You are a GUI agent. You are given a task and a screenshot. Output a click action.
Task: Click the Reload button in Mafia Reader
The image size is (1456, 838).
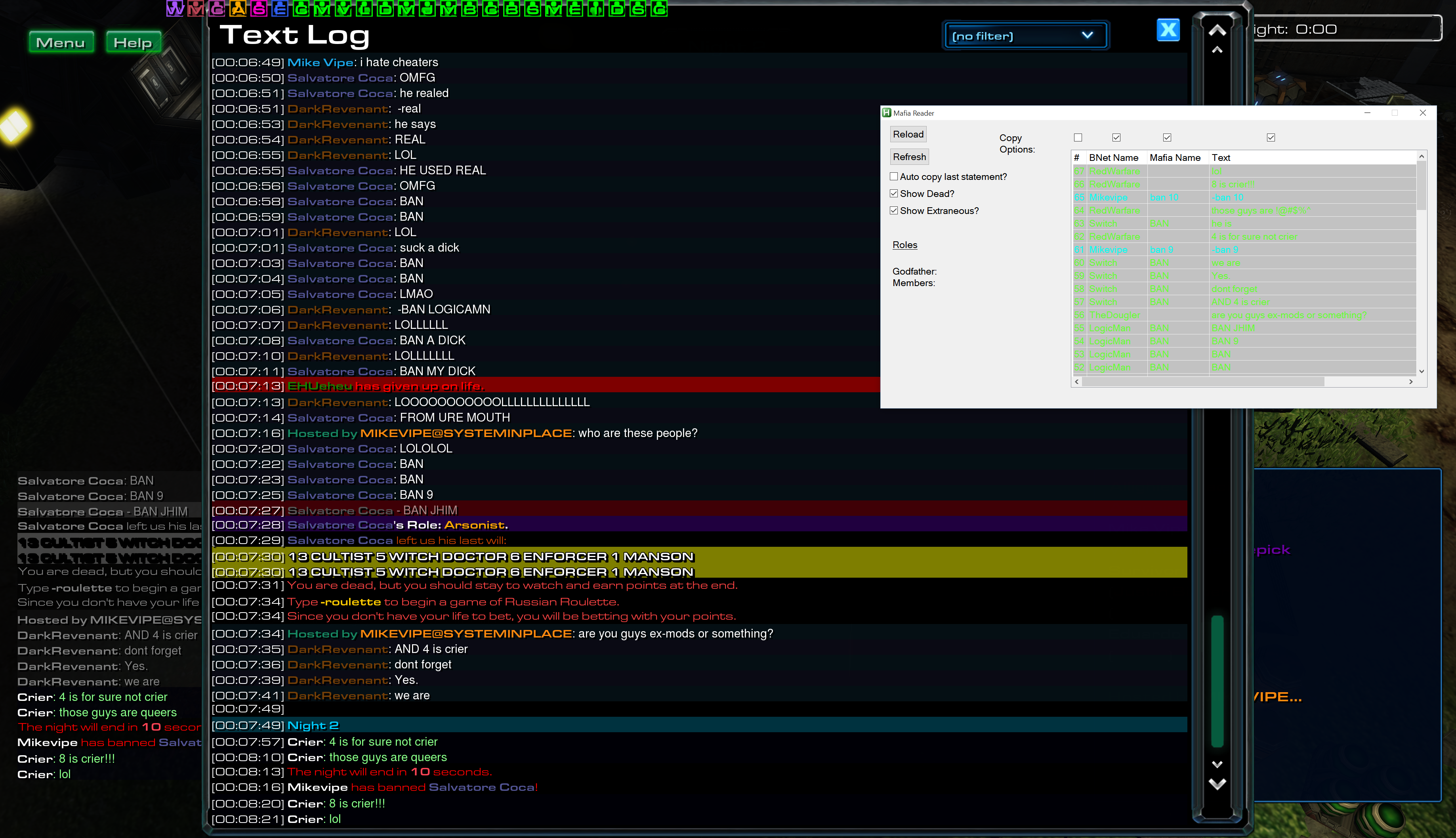click(x=908, y=134)
